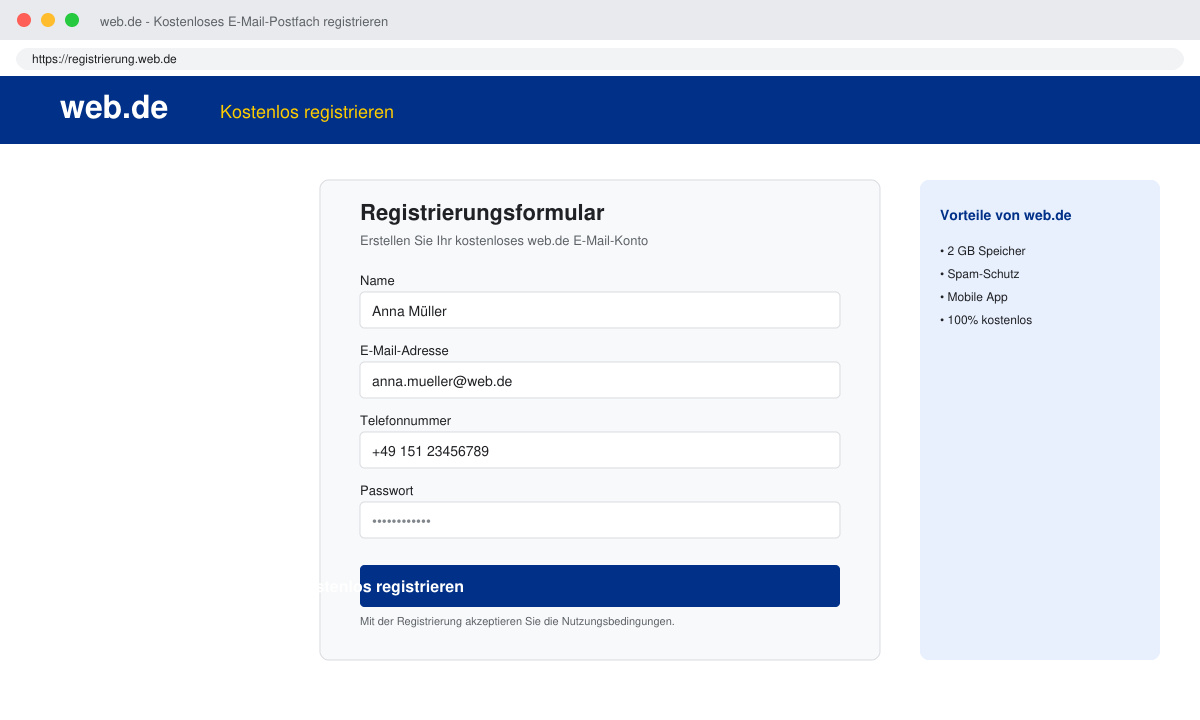Open the Kostenlos registrieren header link

pyautogui.click(x=307, y=112)
